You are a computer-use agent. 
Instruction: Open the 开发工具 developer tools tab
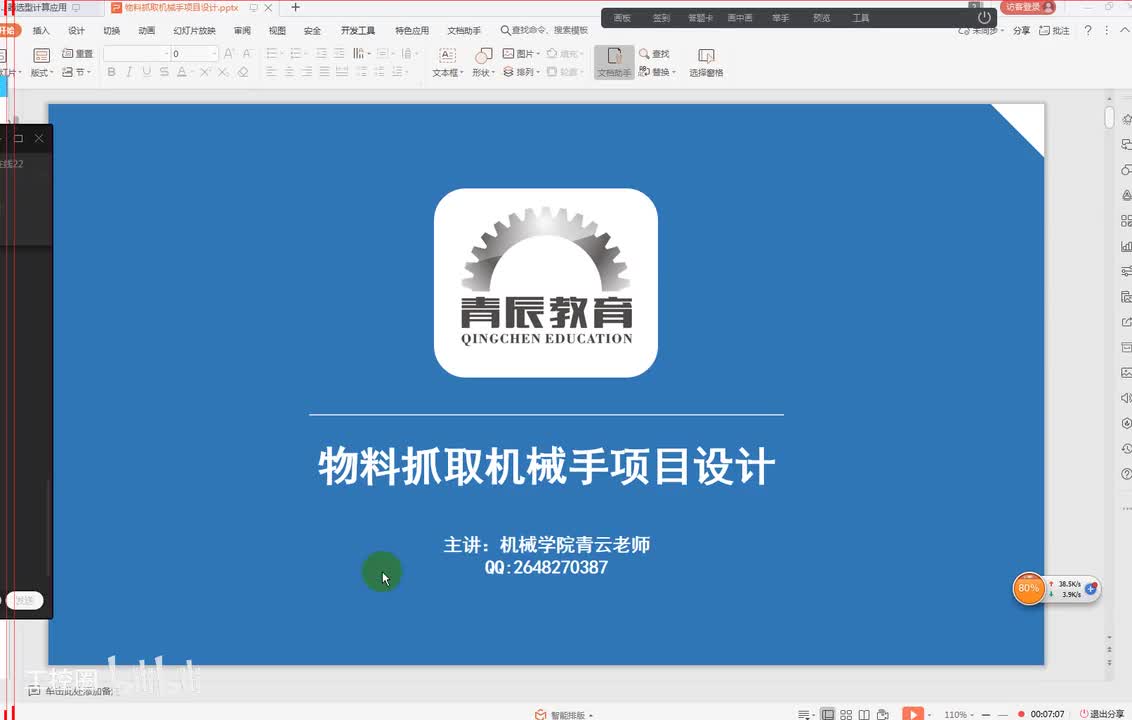[x=358, y=30]
